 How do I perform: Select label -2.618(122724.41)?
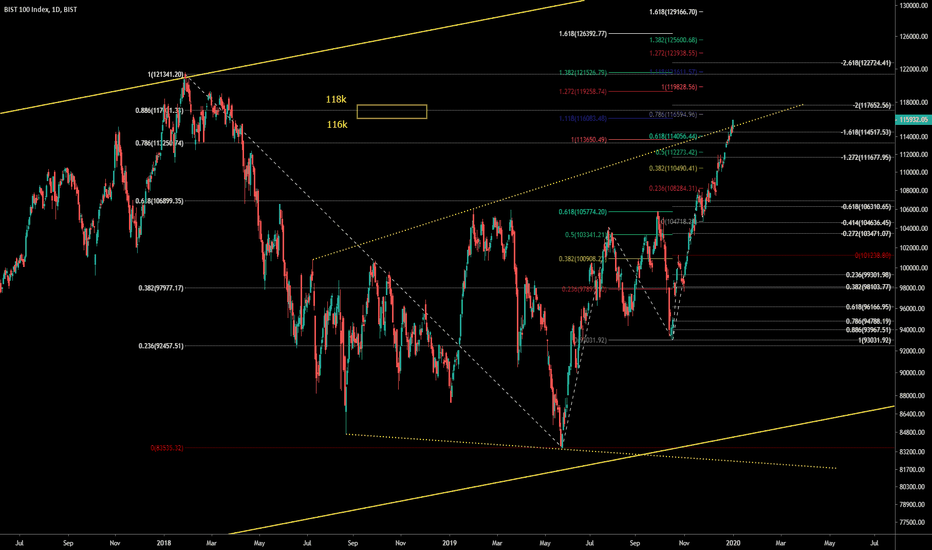867,62
